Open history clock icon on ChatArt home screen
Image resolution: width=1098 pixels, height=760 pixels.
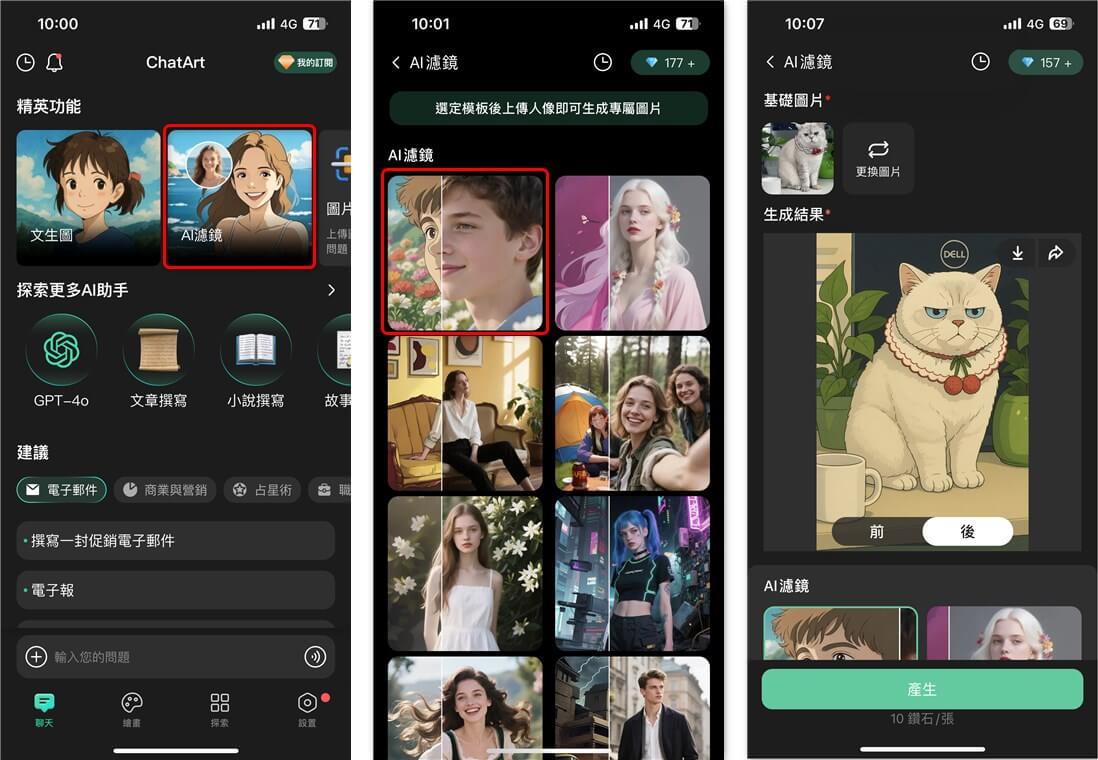(25, 62)
